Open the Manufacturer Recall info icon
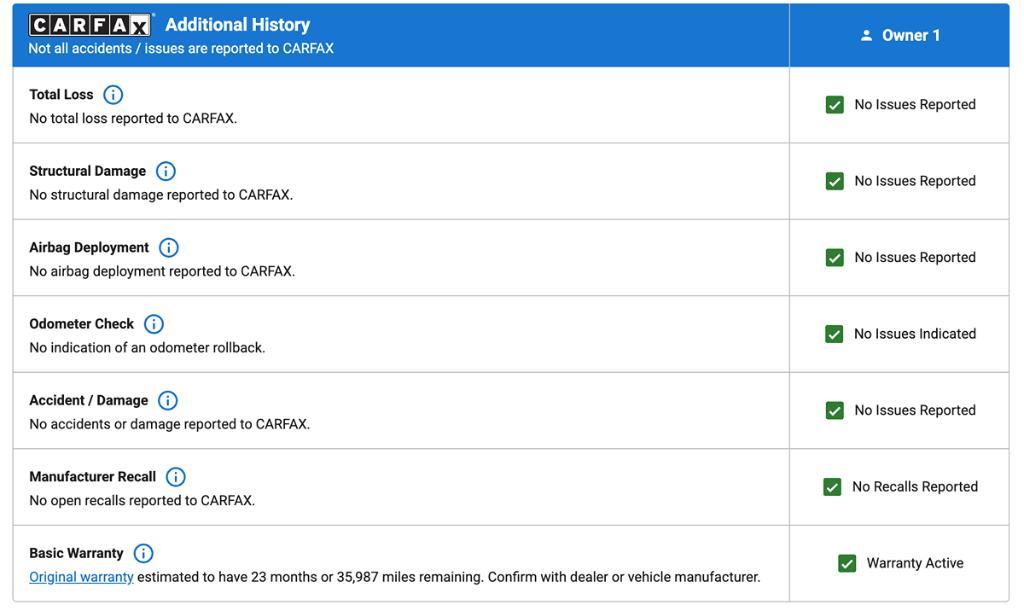1024x611 pixels. (176, 477)
